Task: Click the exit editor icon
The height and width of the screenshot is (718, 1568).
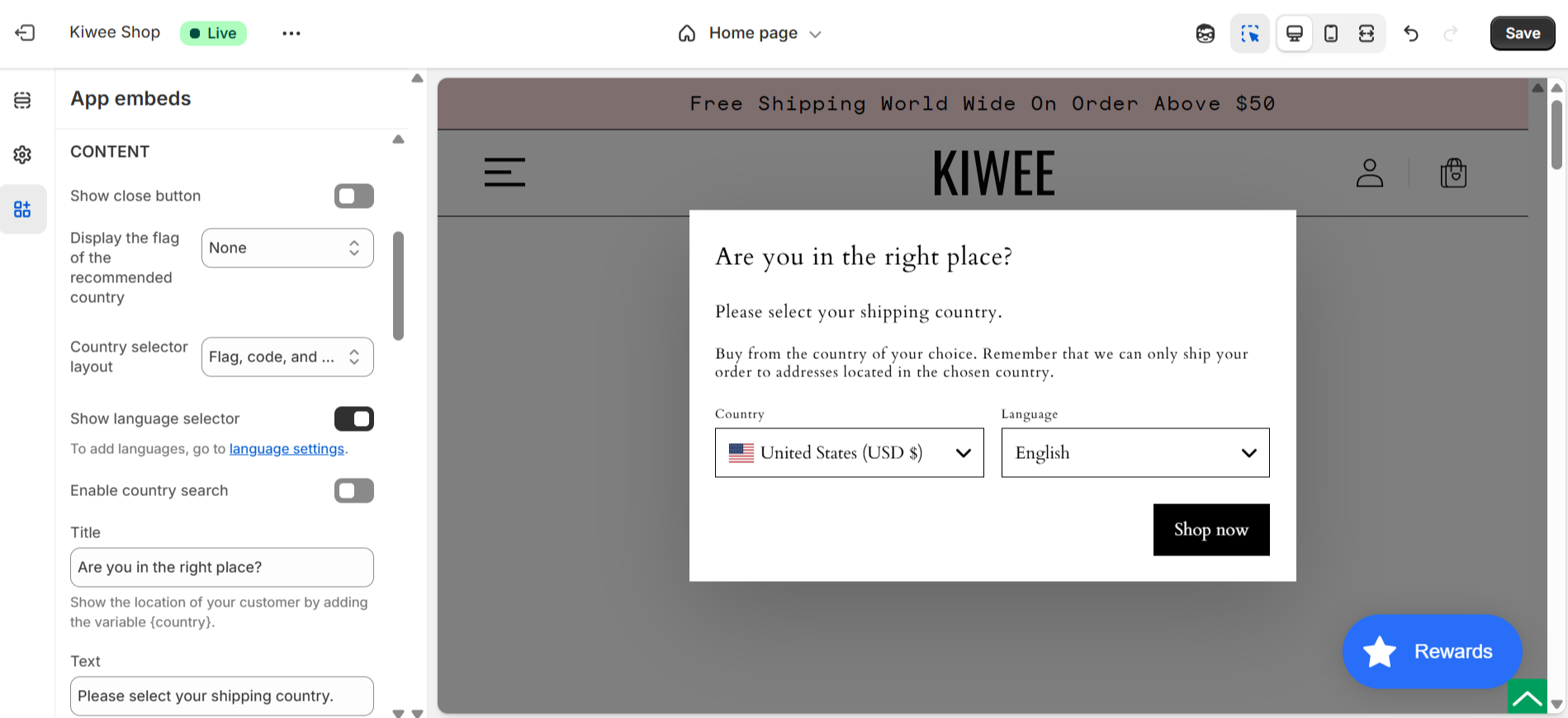Action: [x=25, y=33]
